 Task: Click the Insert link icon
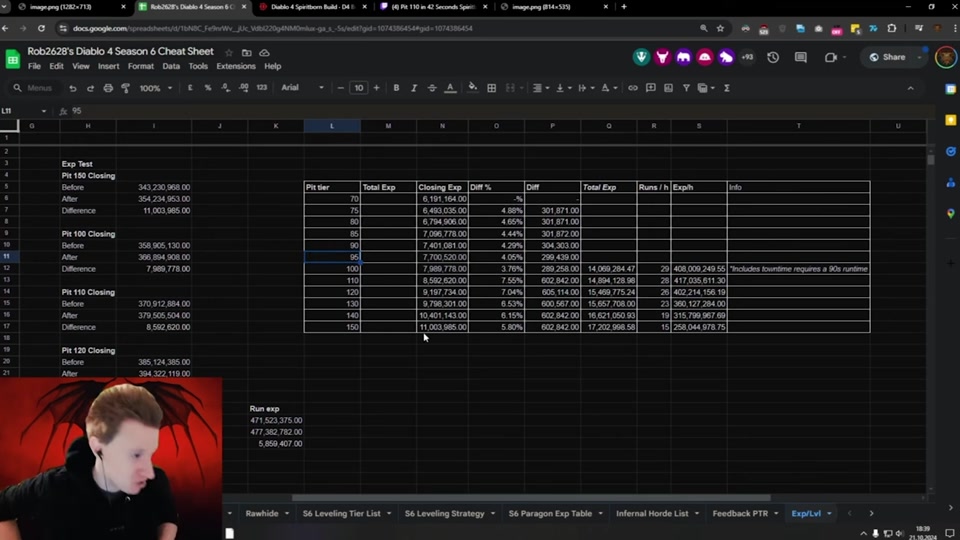tap(632, 88)
